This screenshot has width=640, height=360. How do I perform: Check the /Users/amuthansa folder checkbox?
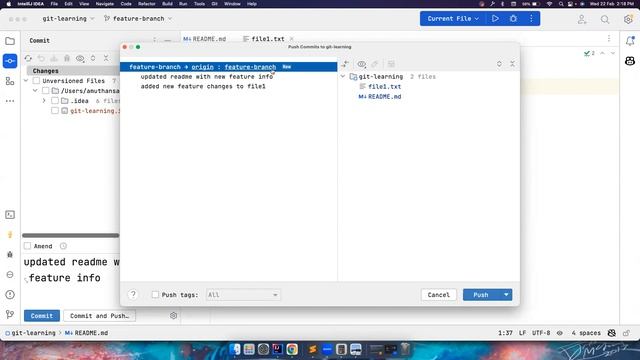click(x=46, y=91)
